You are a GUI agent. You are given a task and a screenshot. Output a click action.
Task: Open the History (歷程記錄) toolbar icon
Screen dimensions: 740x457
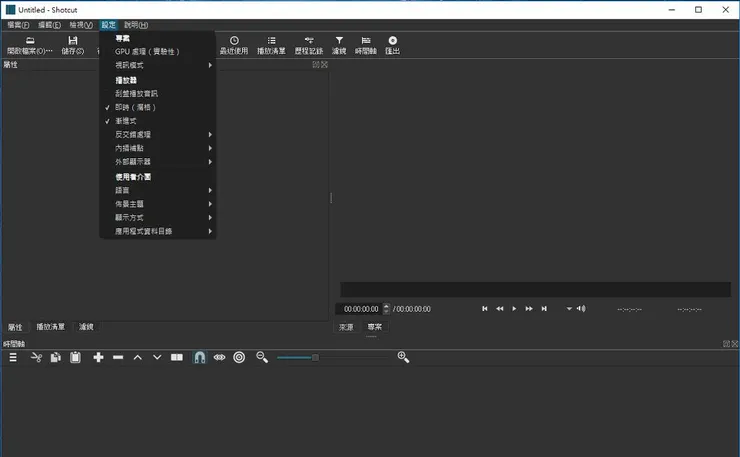[x=309, y=45]
